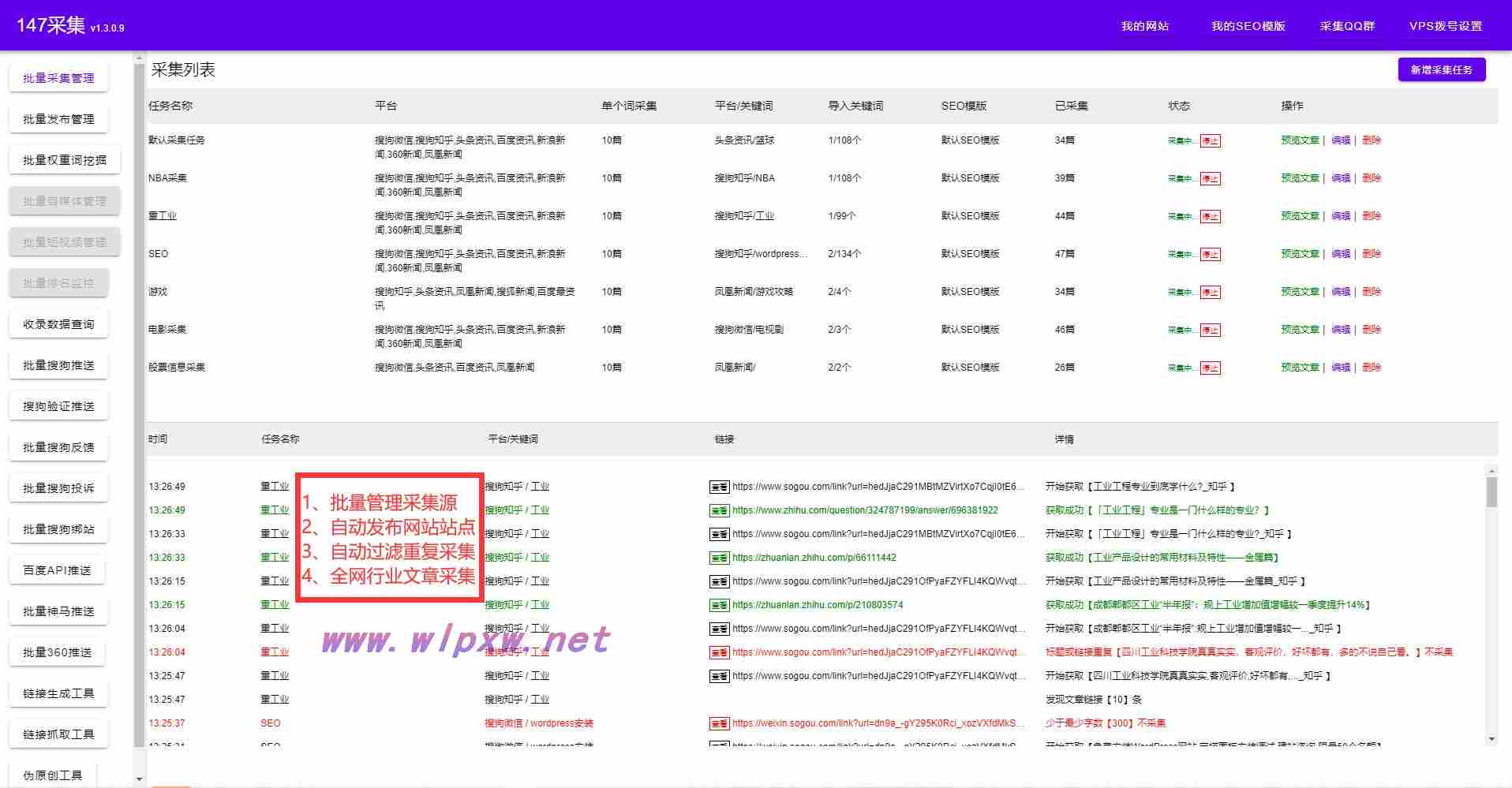Click the log panel scrollbar thumb
Image resolution: width=1512 pixels, height=788 pixels.
point(1491,492)
